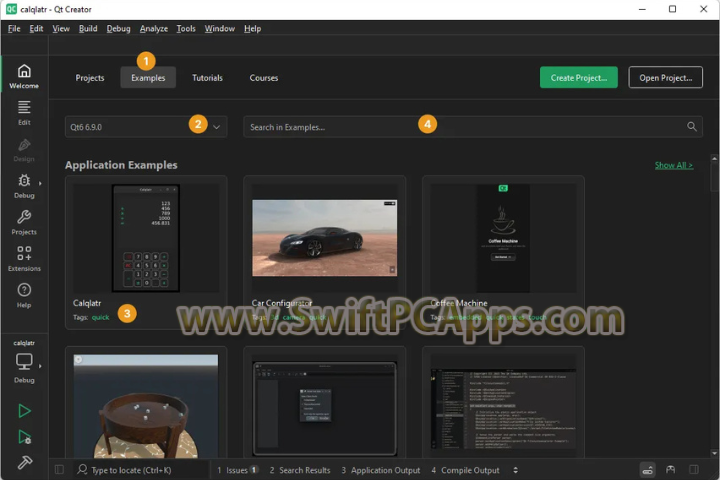The height and width of the screenshot is (480, 720).
Task: Open the Welcome mode
Action: click(24, 76)
